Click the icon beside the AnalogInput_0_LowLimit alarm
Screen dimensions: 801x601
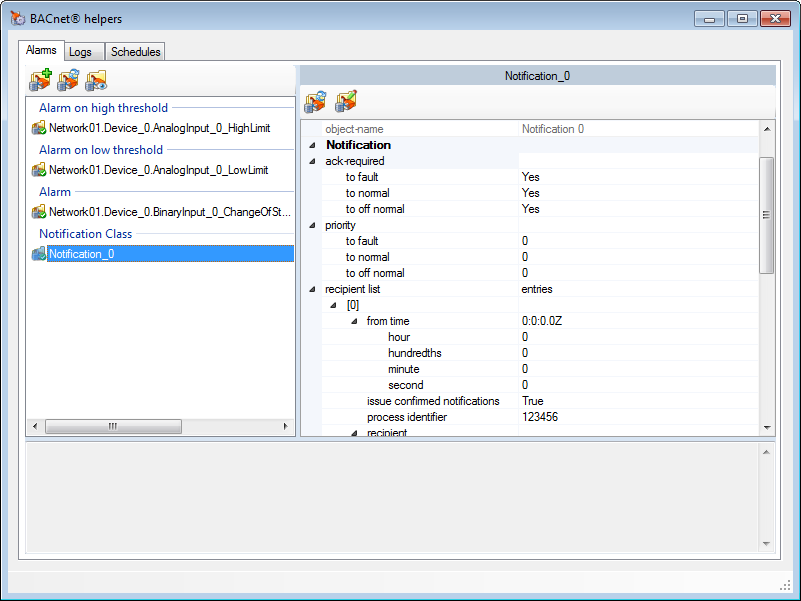39,170
